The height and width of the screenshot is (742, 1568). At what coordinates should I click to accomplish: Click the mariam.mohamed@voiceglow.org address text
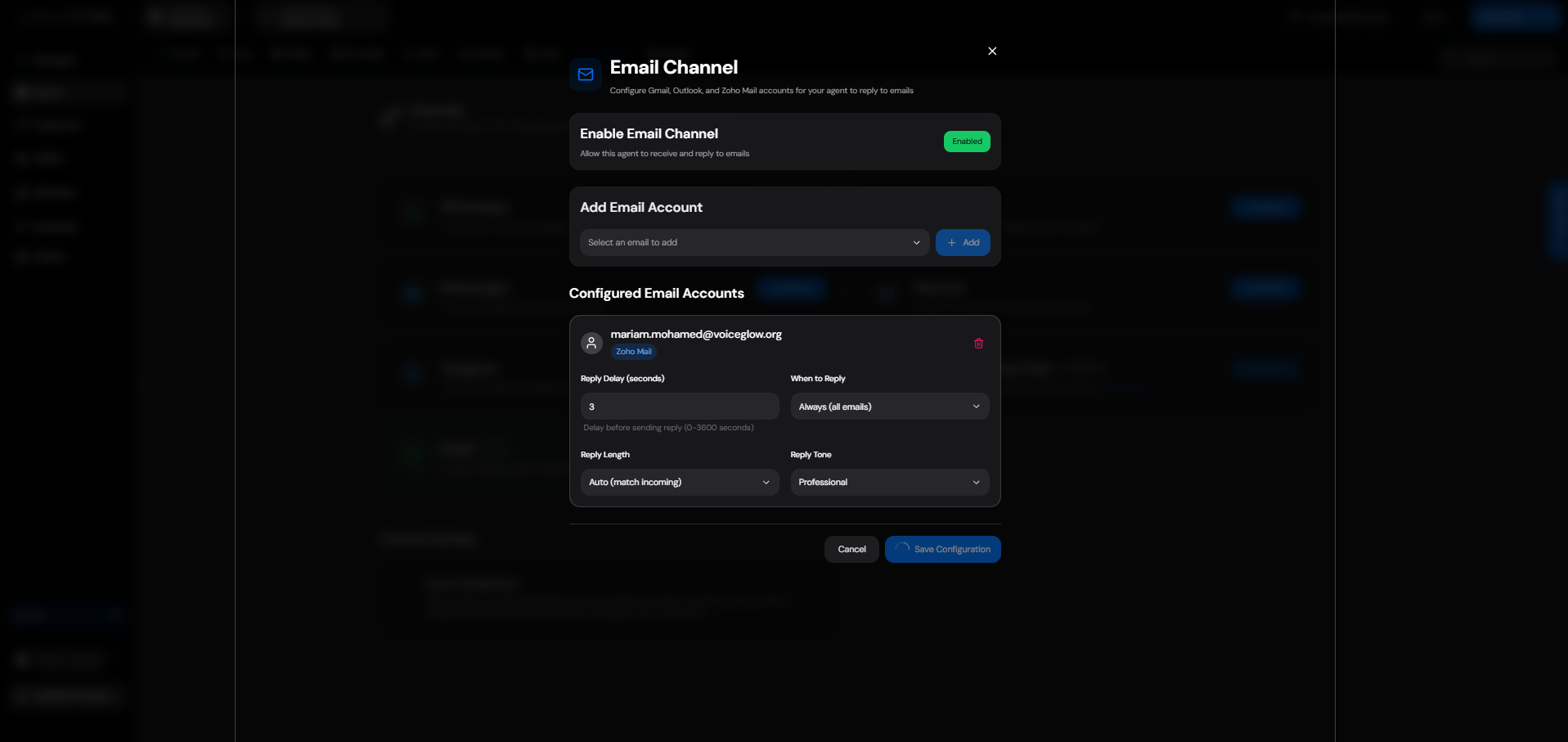coord(696,335)
